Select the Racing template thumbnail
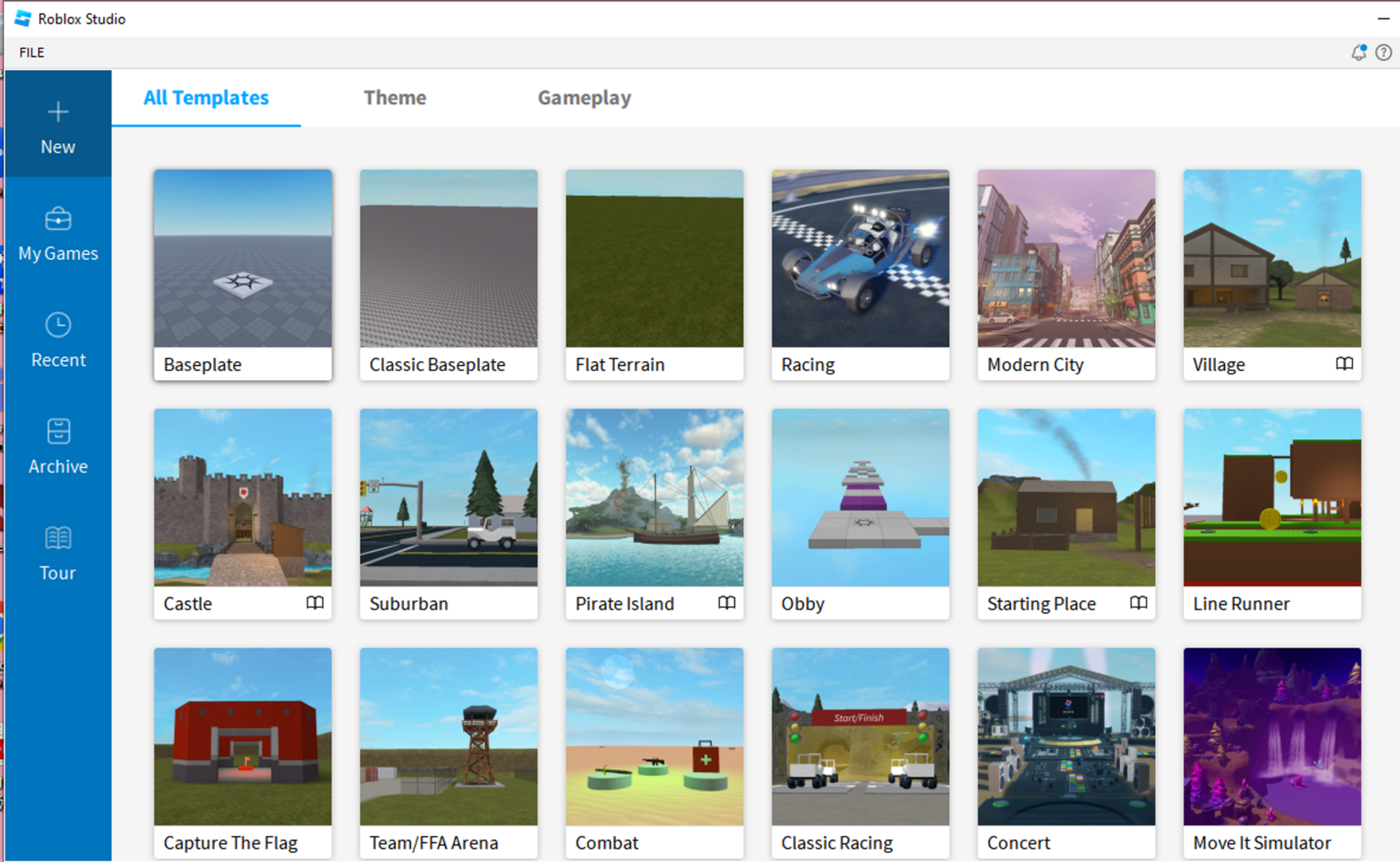The image size is (1400, 862). (x=860, y=258)
